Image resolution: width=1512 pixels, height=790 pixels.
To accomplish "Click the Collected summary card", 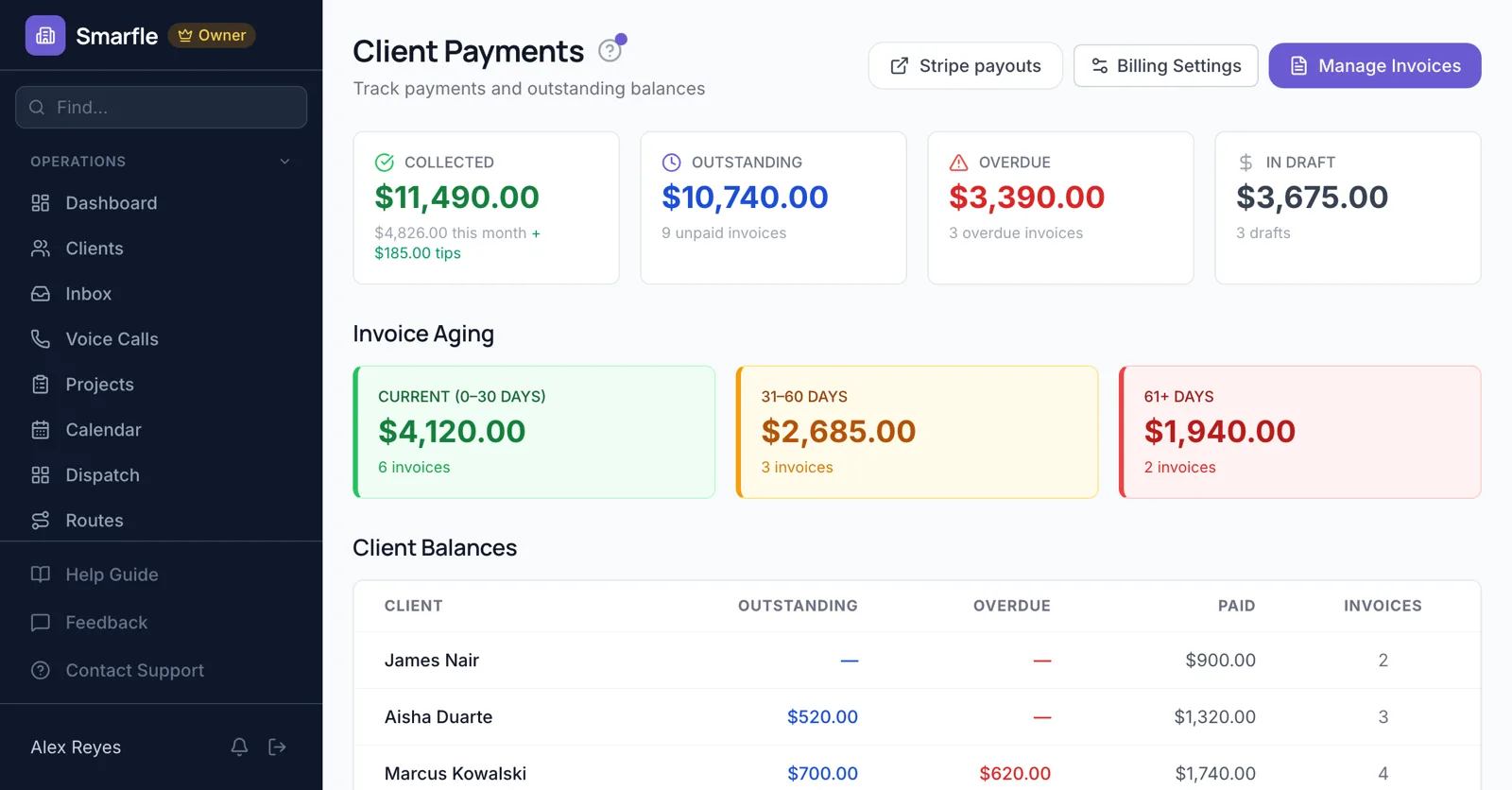I will (486, 208).
